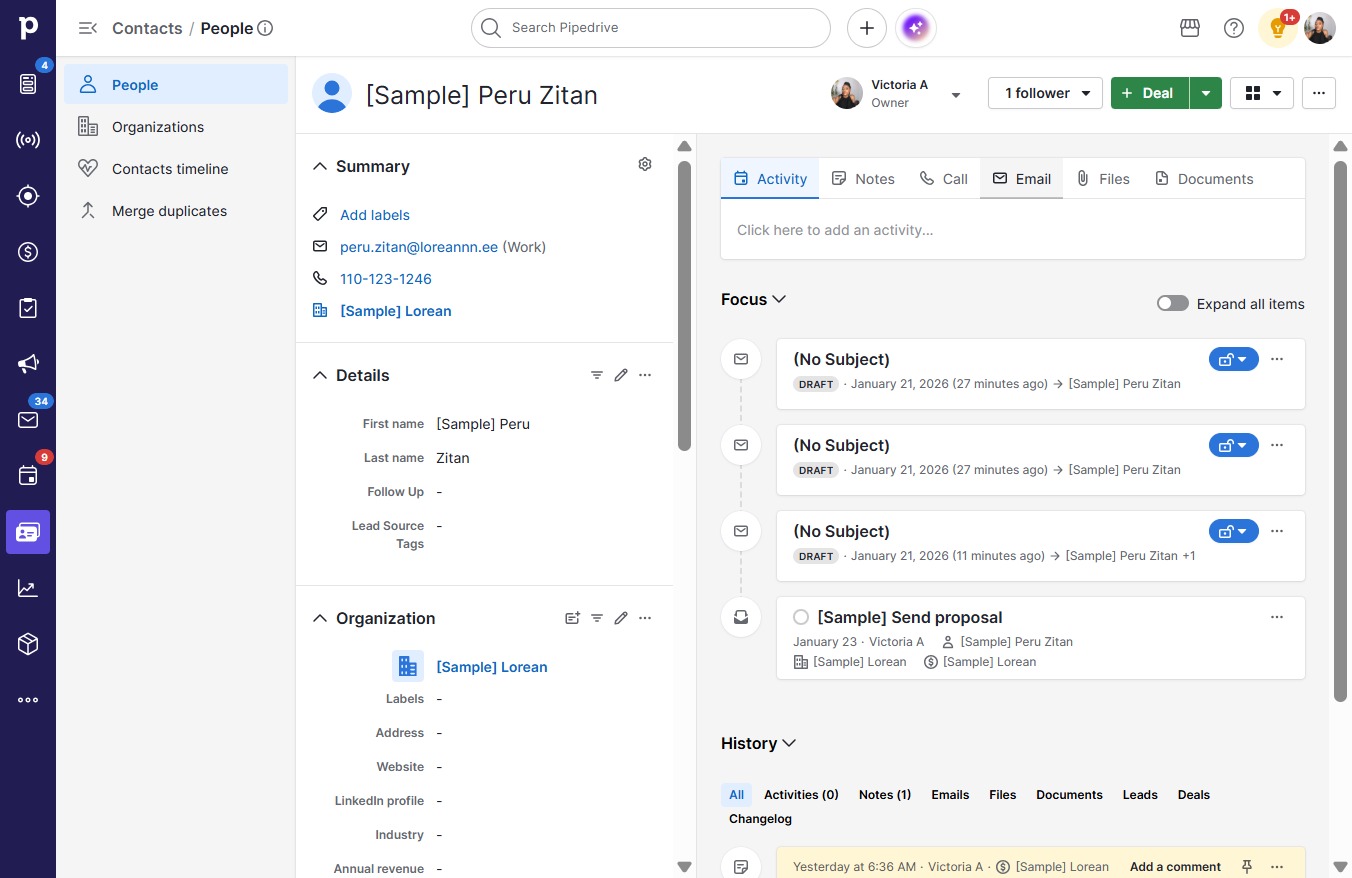Go to Projects via the clipboard check icon

[28, 308]
